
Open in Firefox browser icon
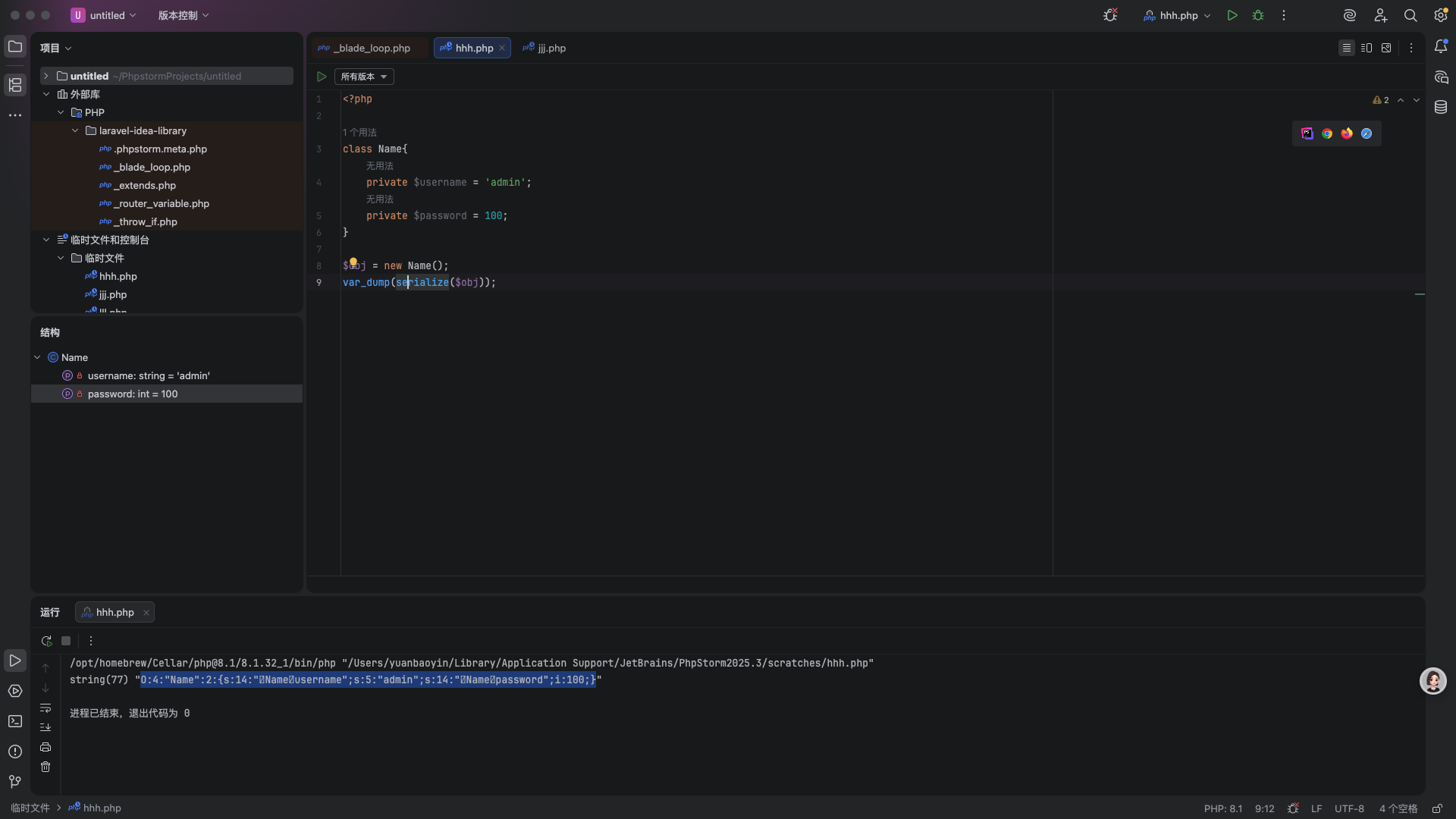pyautogui.click(x=1347, y=133)
